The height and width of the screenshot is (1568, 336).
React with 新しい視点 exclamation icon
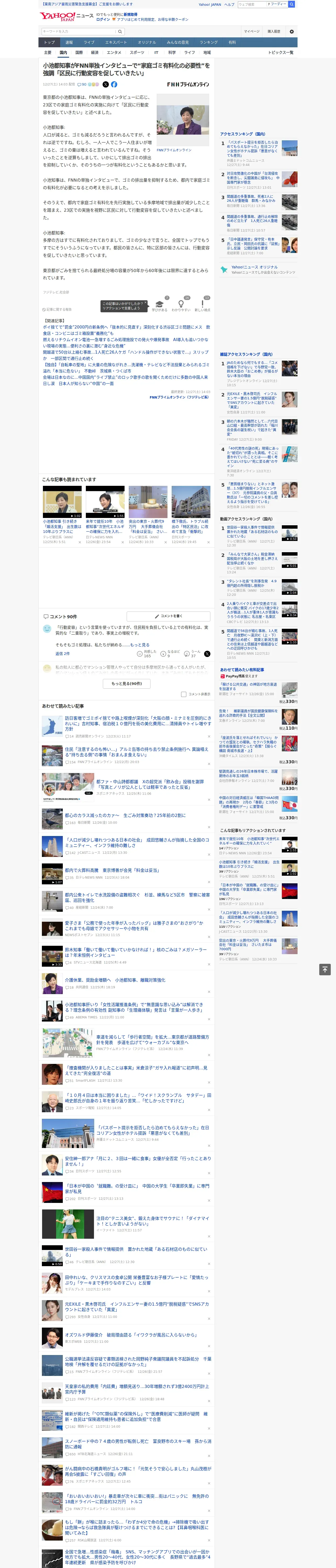point(203,303)
